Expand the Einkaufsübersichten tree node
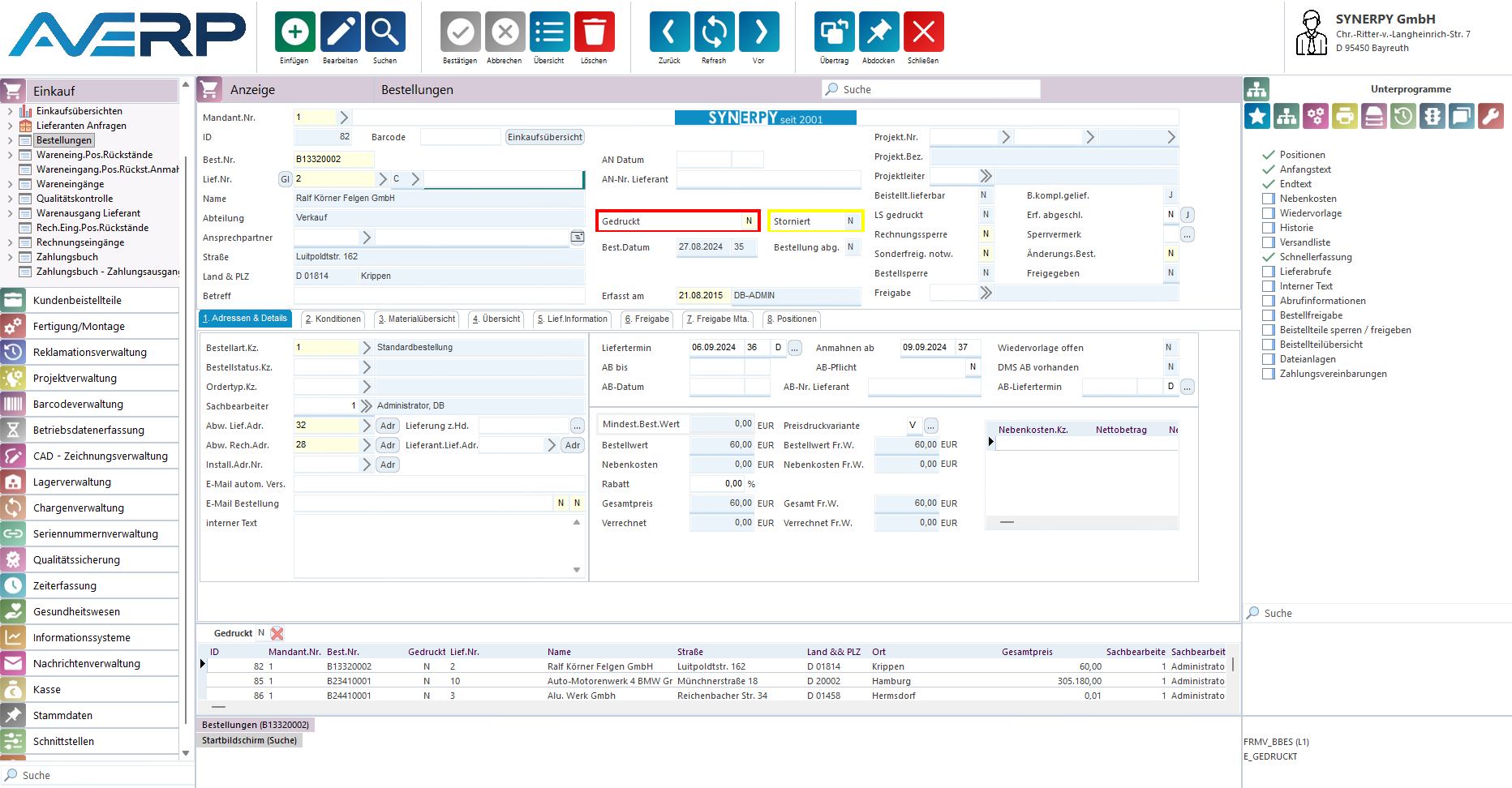The height and width of the screenshot is (788, 1512). click(10, 111)
